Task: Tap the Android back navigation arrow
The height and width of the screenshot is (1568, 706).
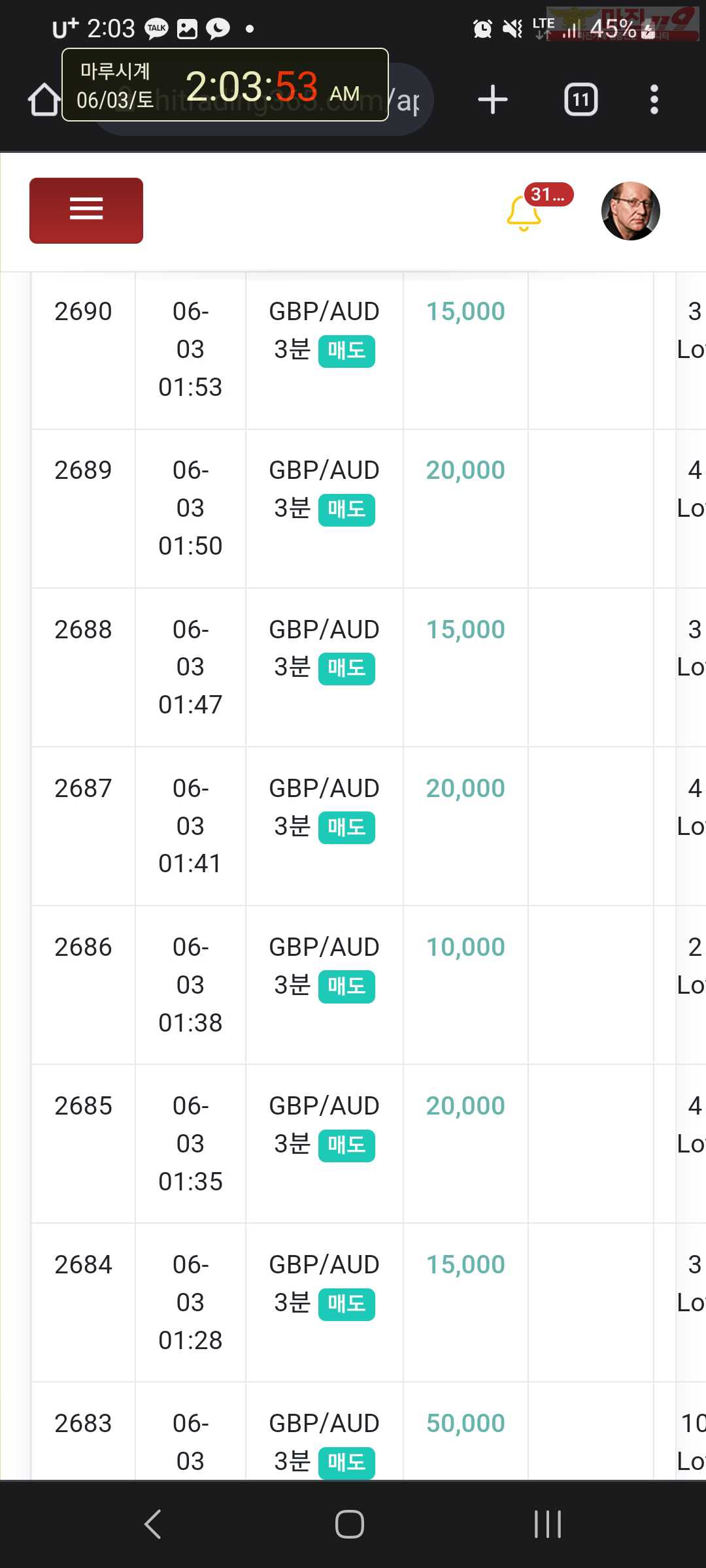Action: (x=153, y=1524)
